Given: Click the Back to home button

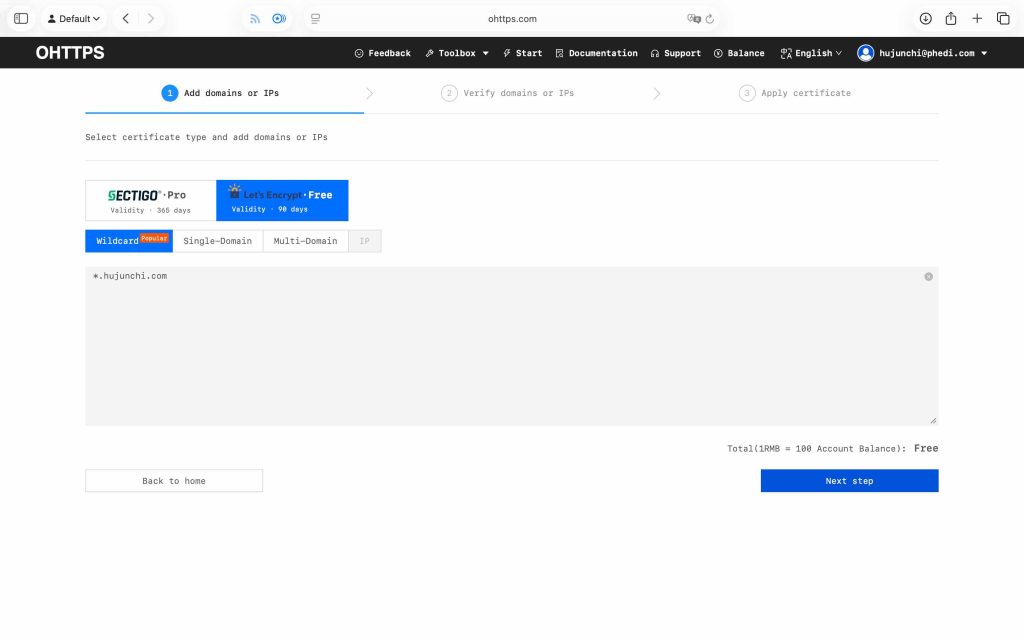Looking at the screenshot, I should pyautogui.click(x=174, y=481).
